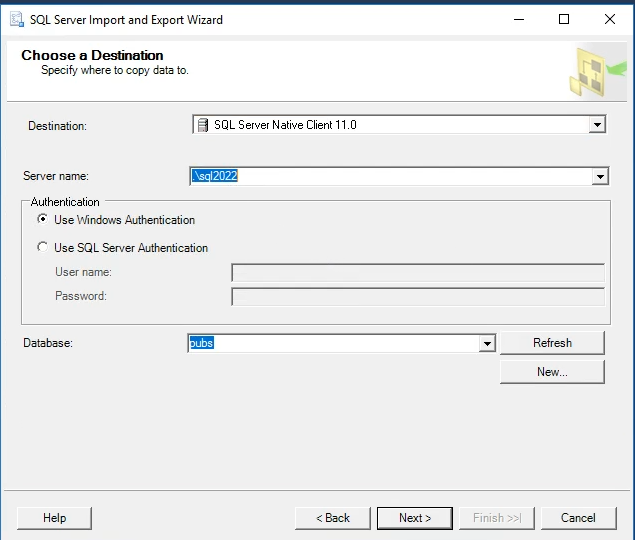
Task: Proceed with the Next button
Action: coord(415,518)
